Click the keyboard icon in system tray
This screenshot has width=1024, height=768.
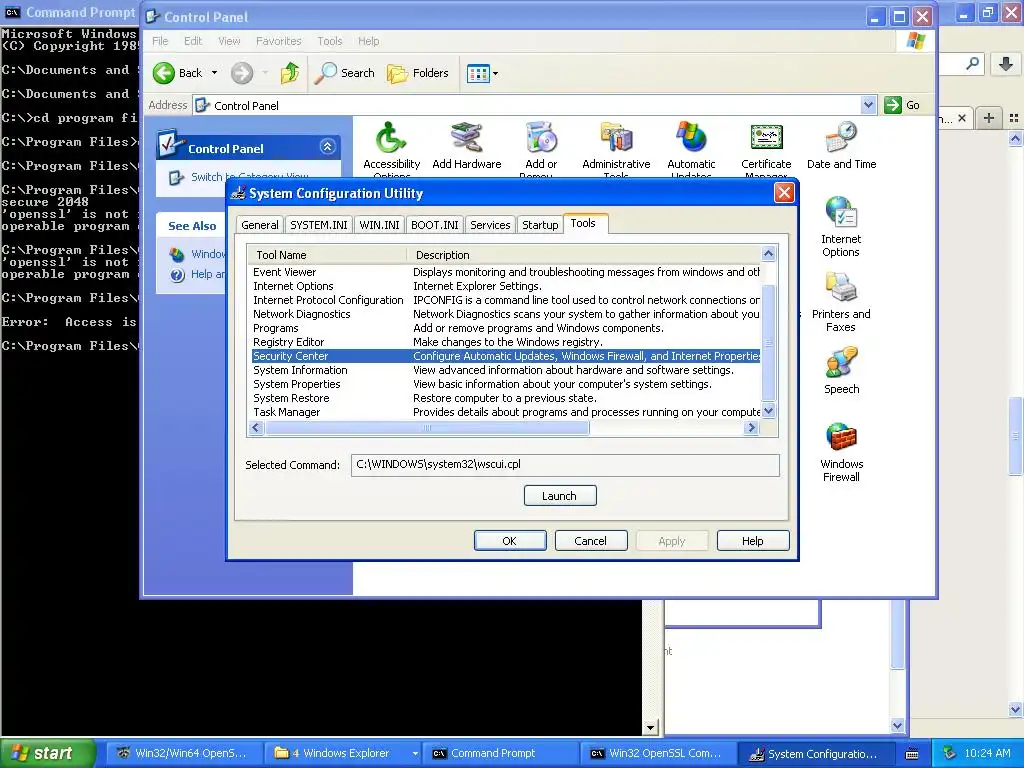pyautogui.click(x=912, y=754)
